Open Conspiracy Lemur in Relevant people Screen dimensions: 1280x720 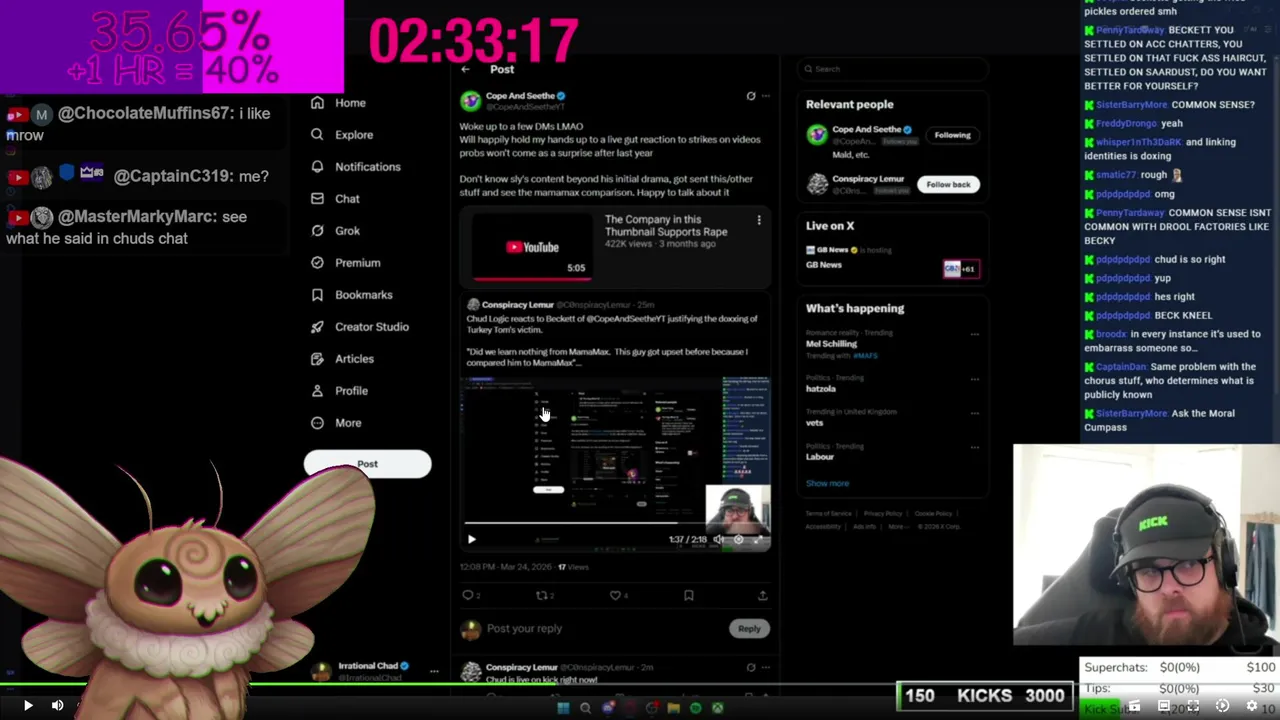pyautogui.click(x=868, y=179)
